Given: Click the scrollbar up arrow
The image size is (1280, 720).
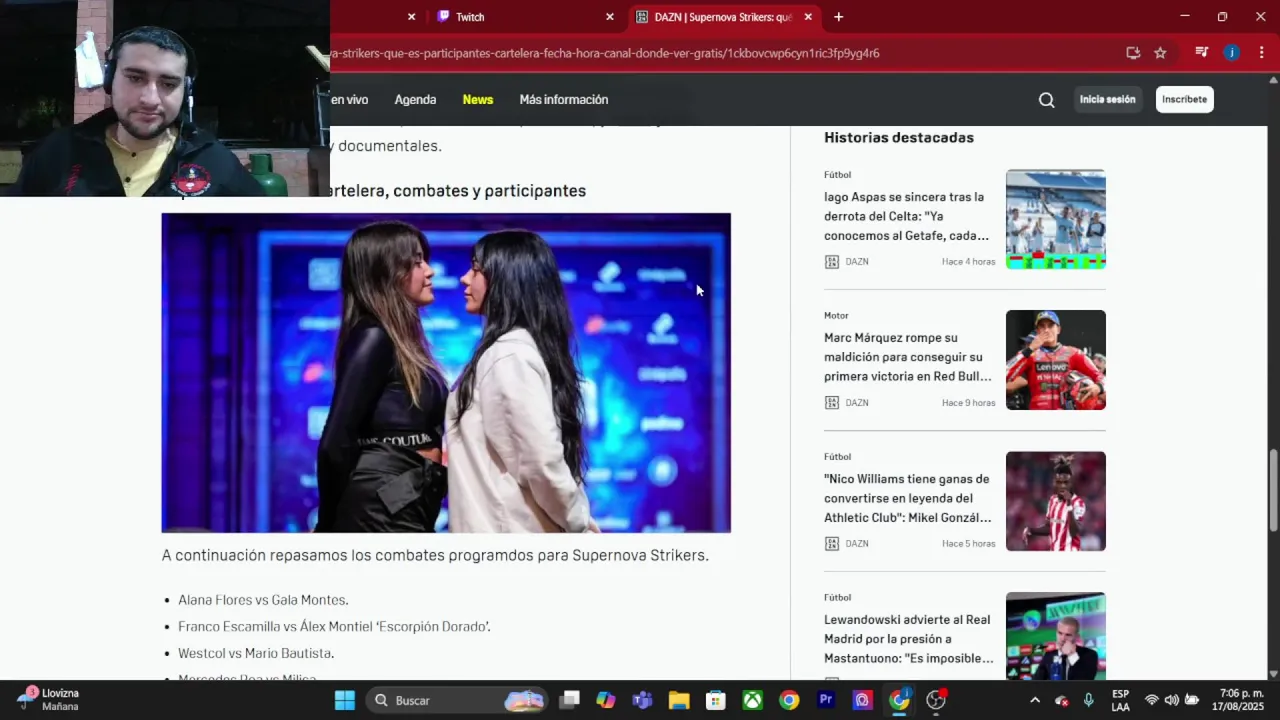Looking at the screenshot, I should click(x=1273, y=80).
